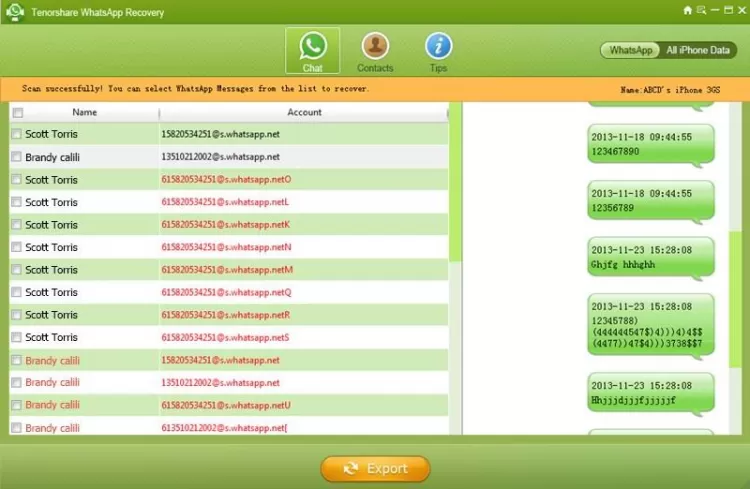Click the home icon in title bar

pos(688,10)
